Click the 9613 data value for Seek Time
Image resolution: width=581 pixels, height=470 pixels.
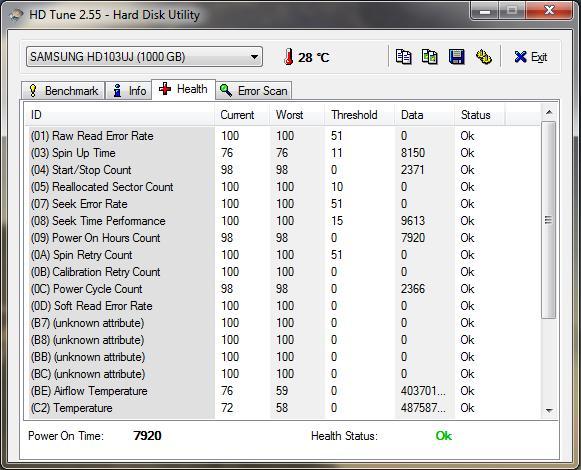tap(413, 221)
